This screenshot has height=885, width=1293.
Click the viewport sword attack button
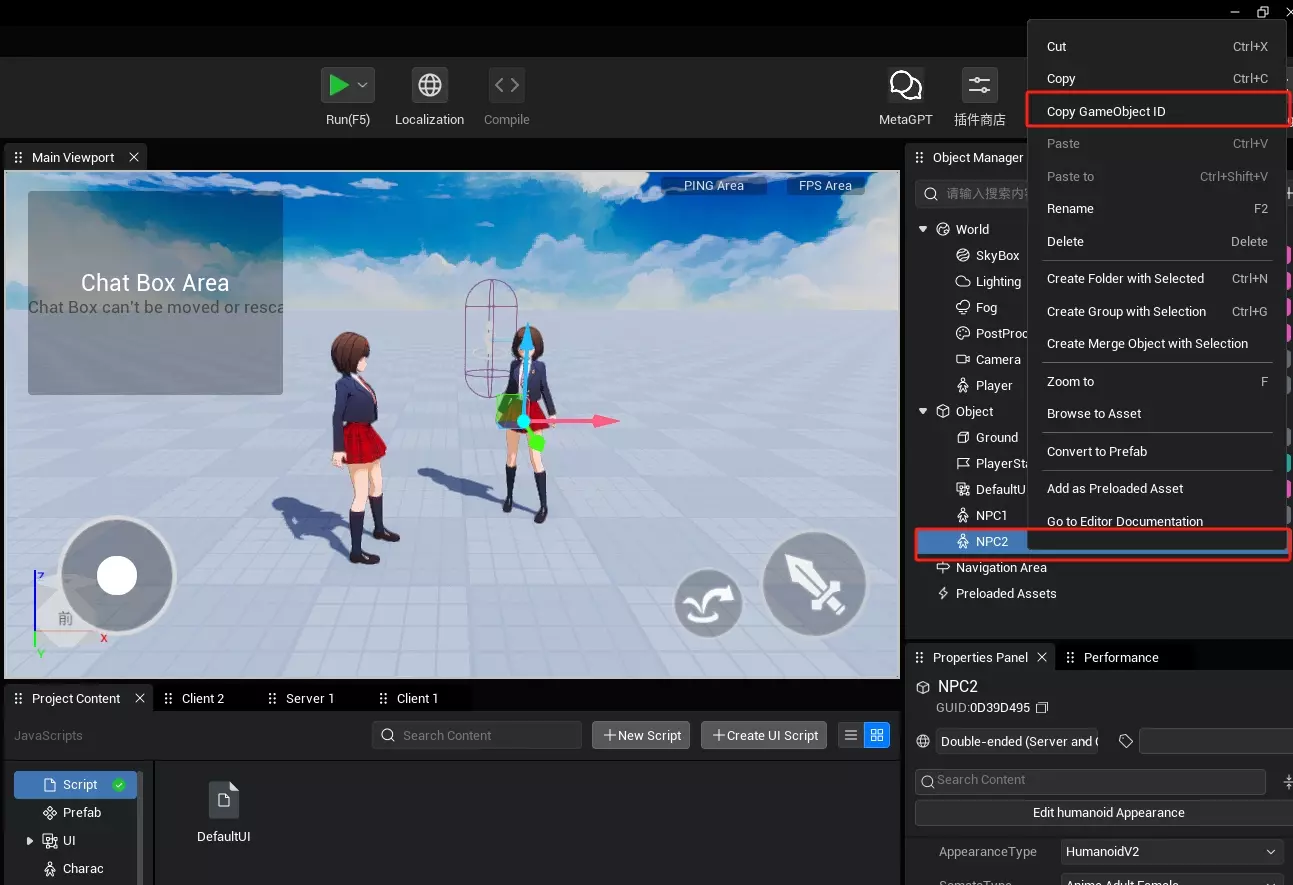[814, 584]
